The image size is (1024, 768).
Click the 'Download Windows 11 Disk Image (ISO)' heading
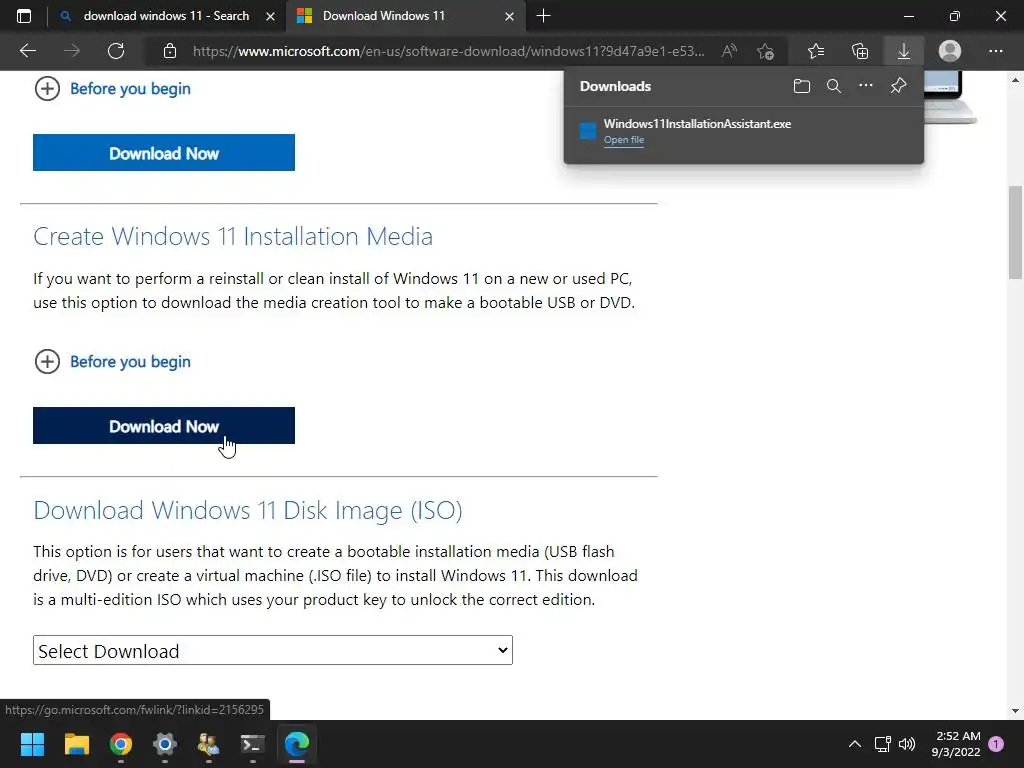(x=248, y=510)
